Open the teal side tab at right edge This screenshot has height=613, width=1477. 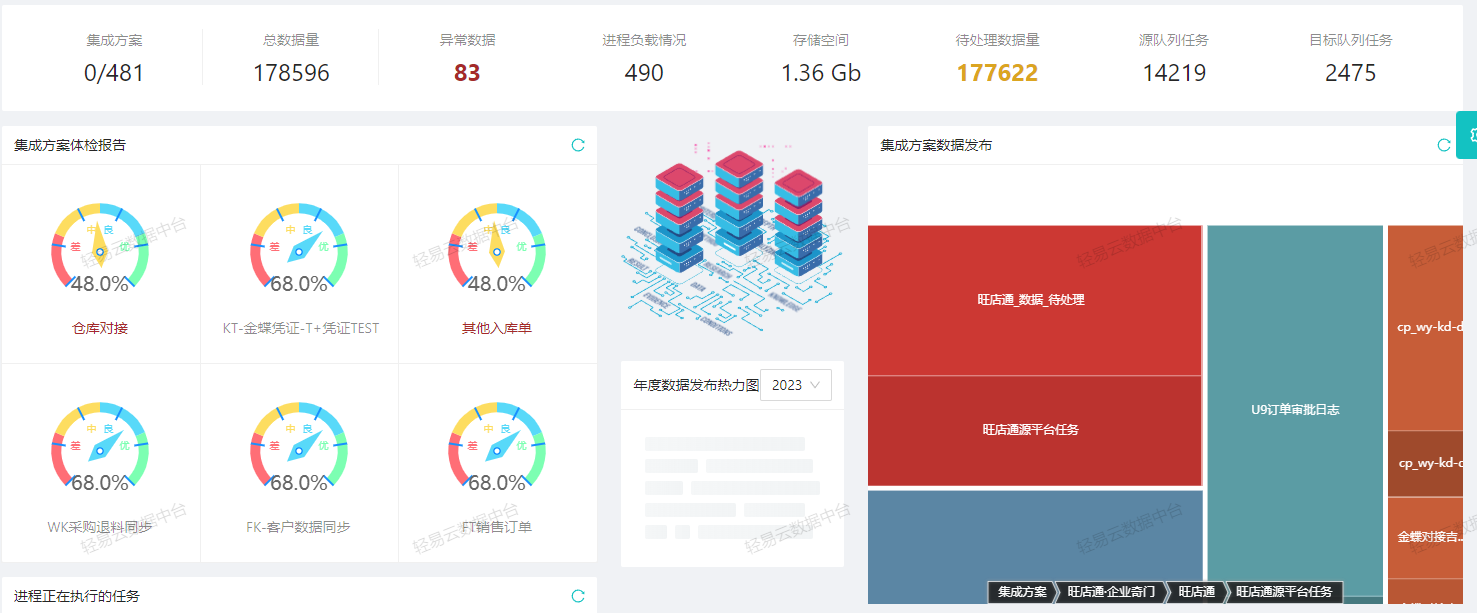(1468, 135)
